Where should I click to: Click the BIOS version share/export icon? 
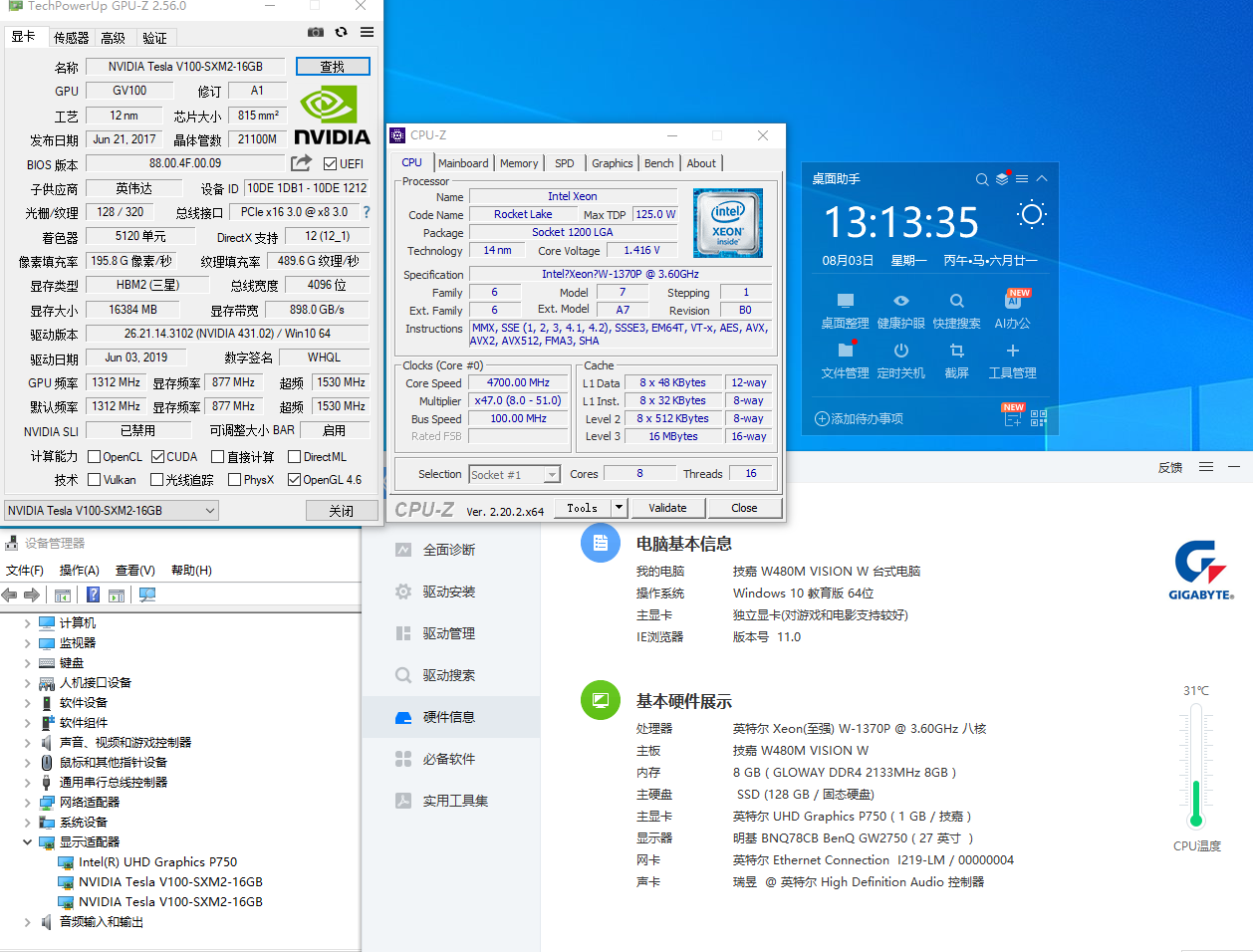pyautogui.click(x=301, y=163)
